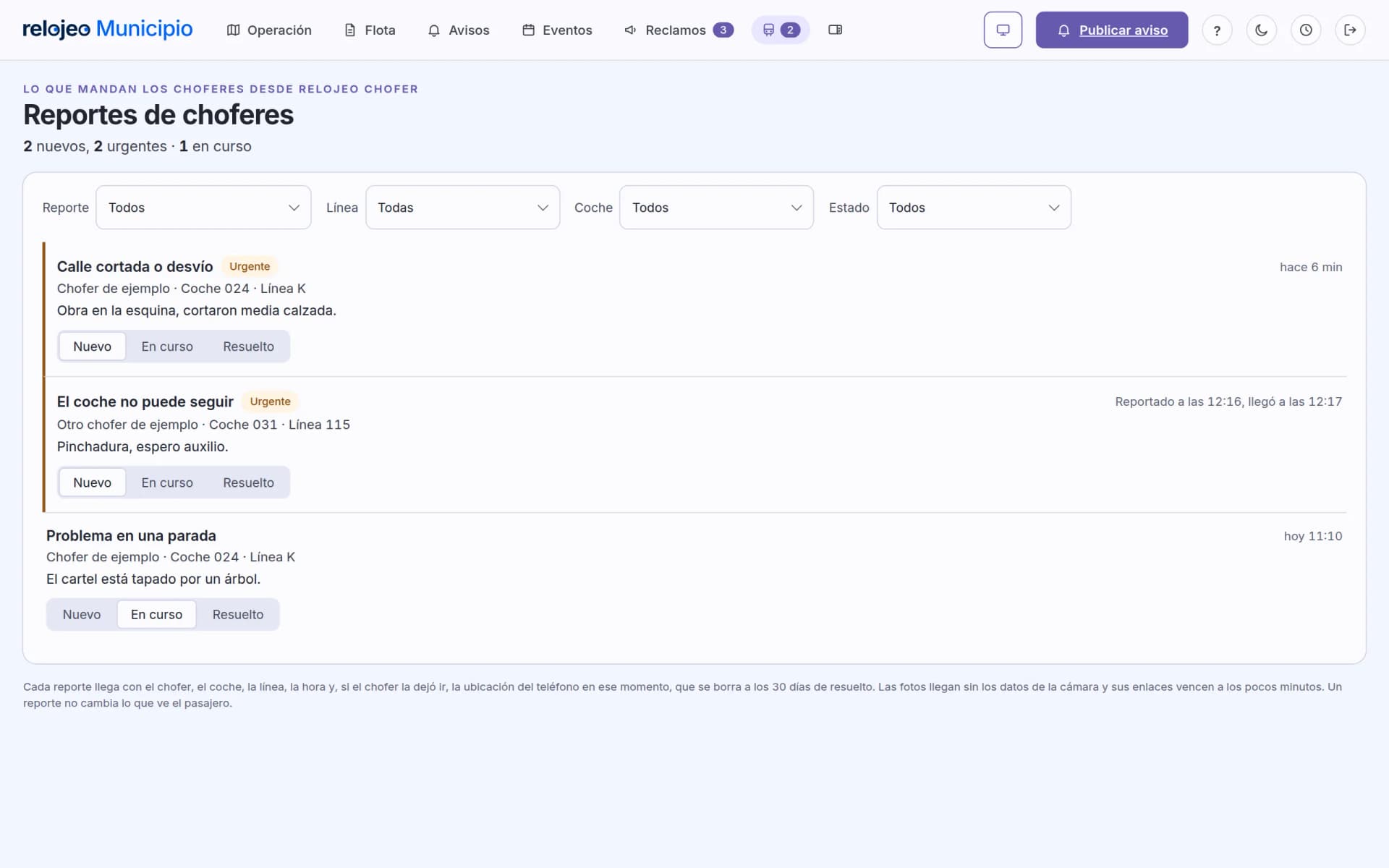1389x868 pixels.
Task: Mark Calle cortada o desvío as Resuelto
Action: pyautogui.click(x=248, y=346)
